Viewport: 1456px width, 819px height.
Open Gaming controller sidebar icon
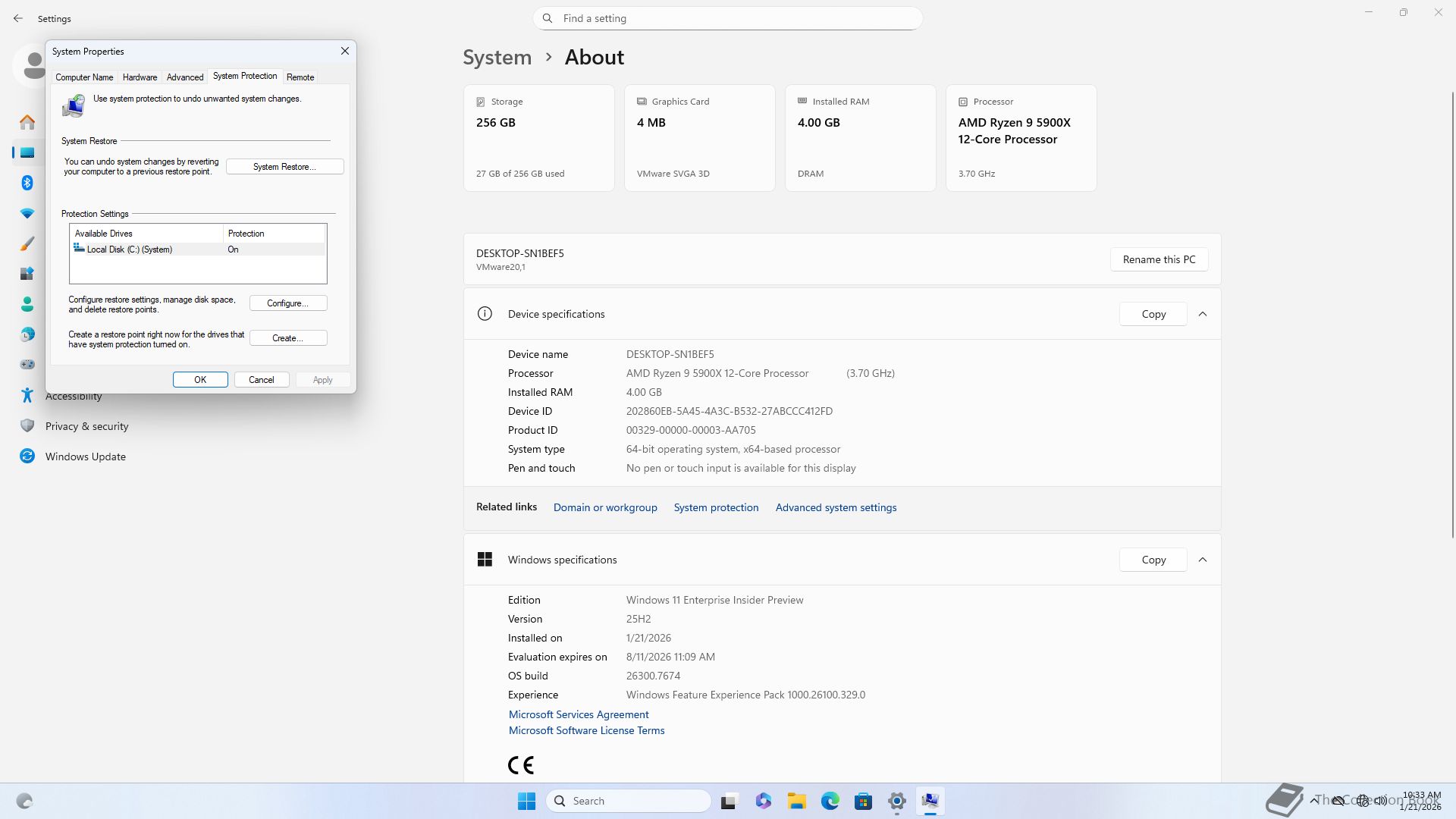click(x=27, y=365)
